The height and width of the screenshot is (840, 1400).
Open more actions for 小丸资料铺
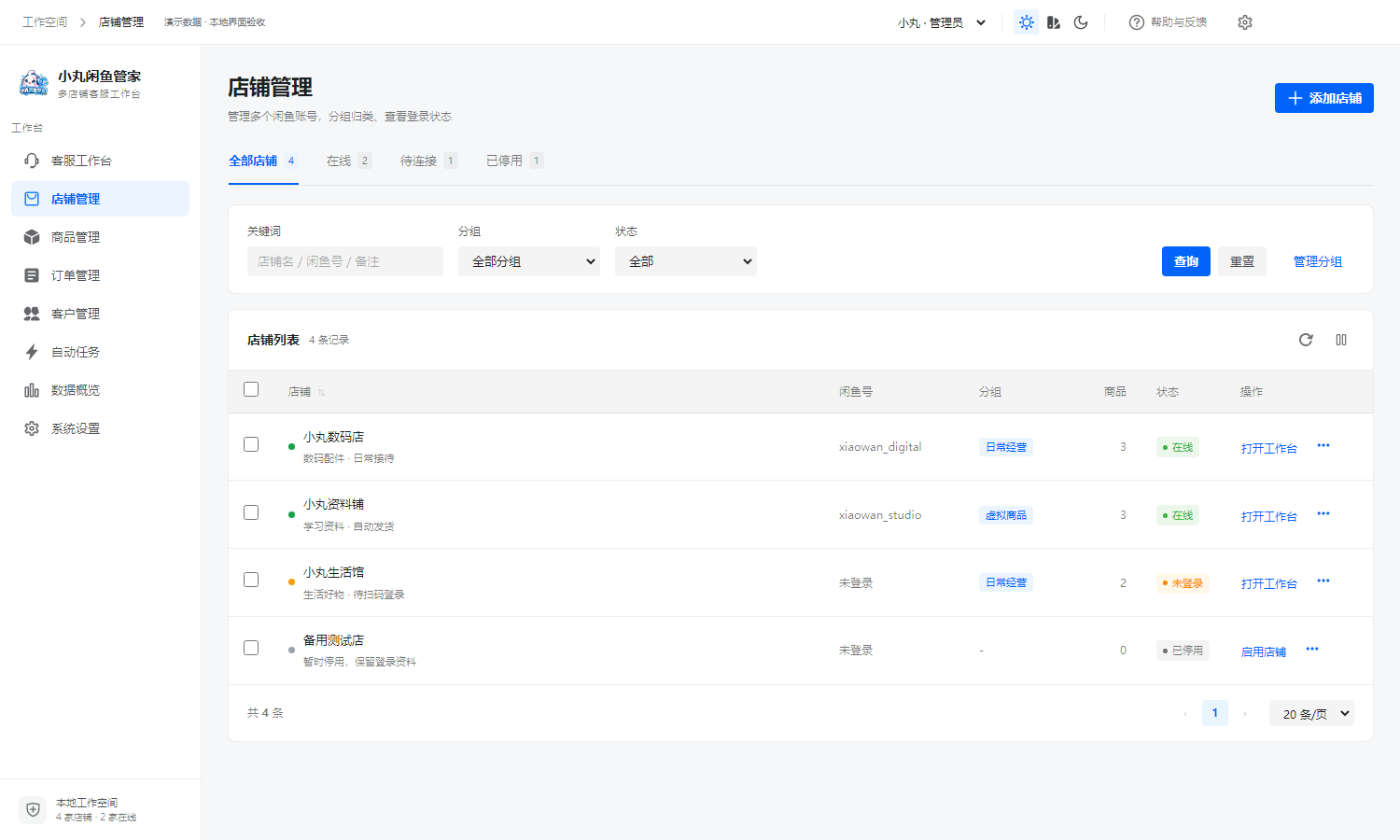point(1323,514)
